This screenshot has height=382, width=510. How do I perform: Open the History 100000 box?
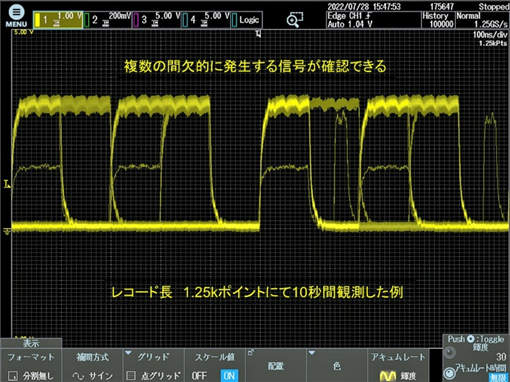438,20
